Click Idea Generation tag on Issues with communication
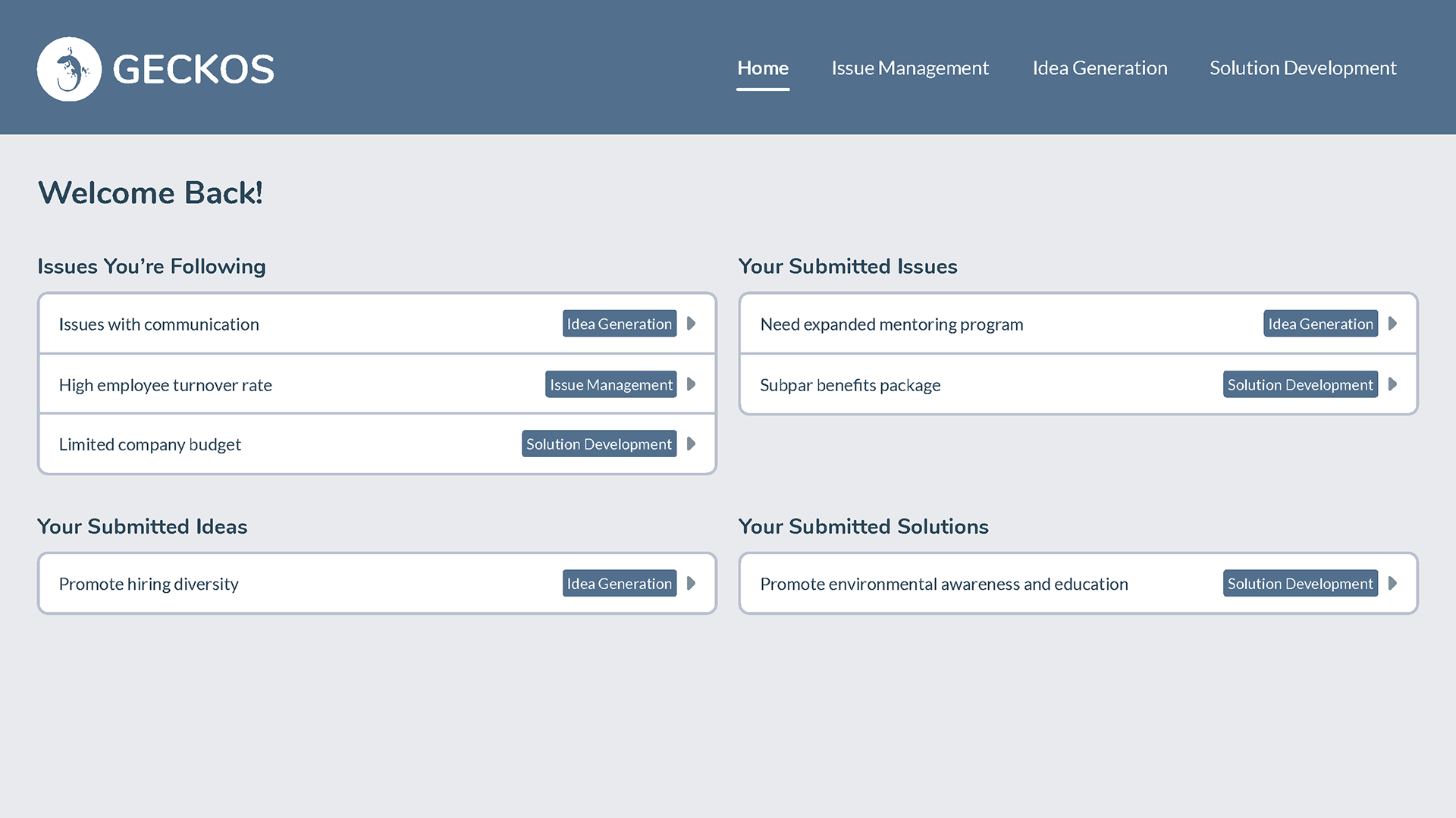 pos(619,324)
